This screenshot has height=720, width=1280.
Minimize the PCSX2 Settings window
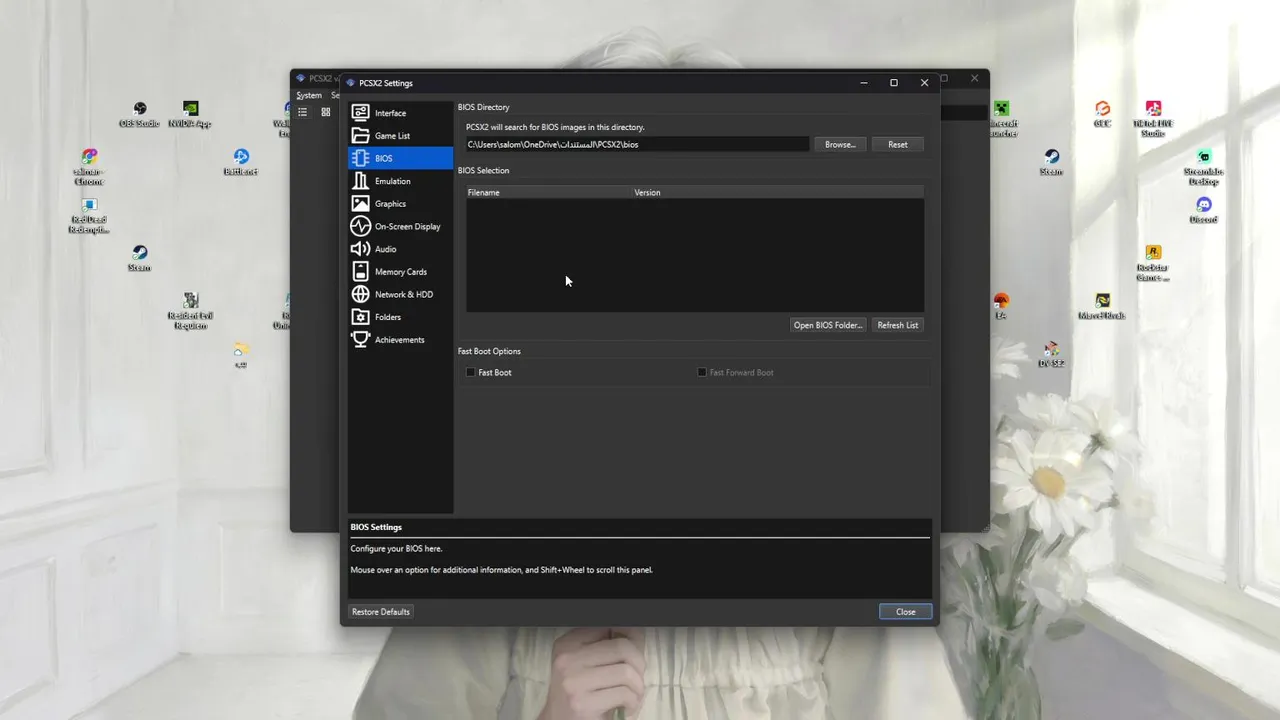click(x=864, y=83)
